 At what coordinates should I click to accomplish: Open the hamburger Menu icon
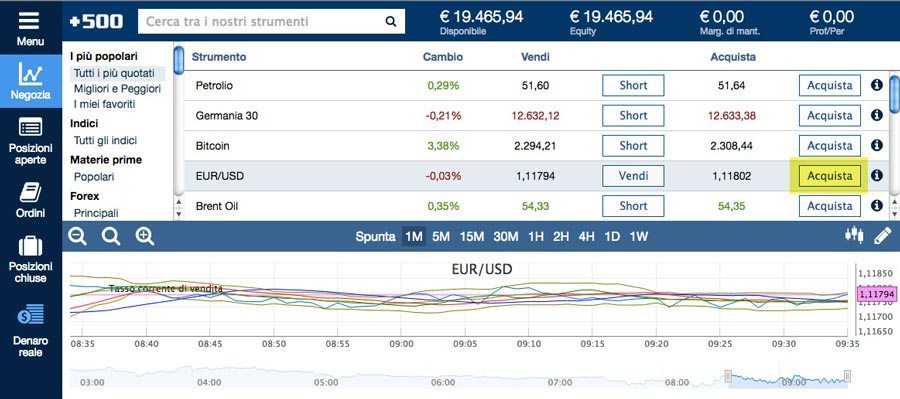[x=29, y=21]
